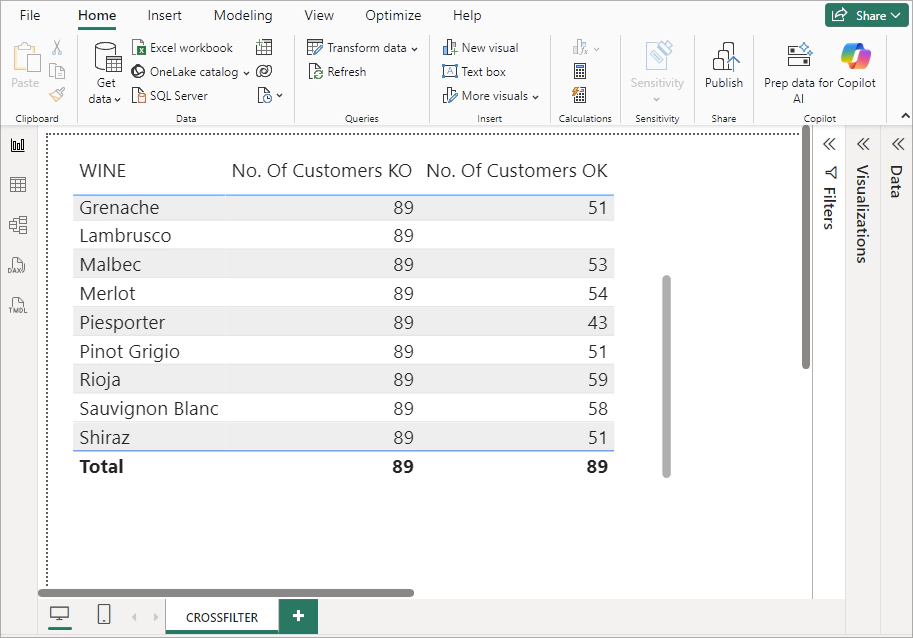Viewport: 913px width, 638px height.
Task: Click Prep data for AI icon
Action: point(799,56)
